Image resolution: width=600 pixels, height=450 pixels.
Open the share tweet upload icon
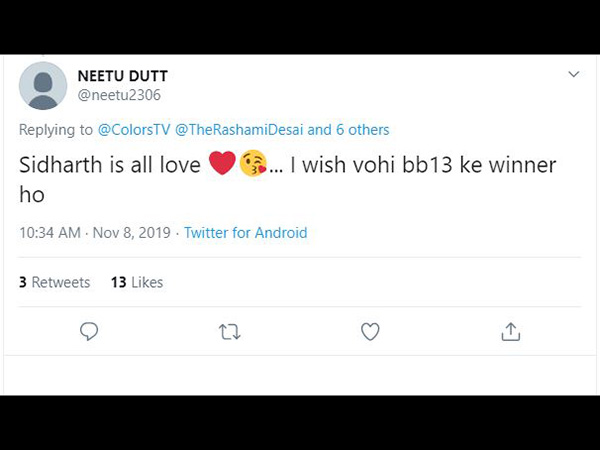[511, 331]
